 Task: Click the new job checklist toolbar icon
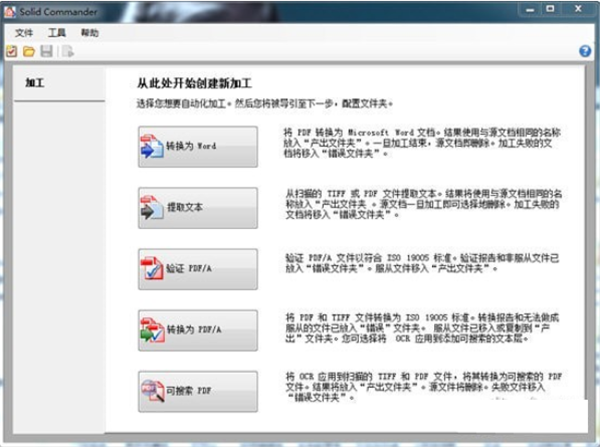[11, 51]
